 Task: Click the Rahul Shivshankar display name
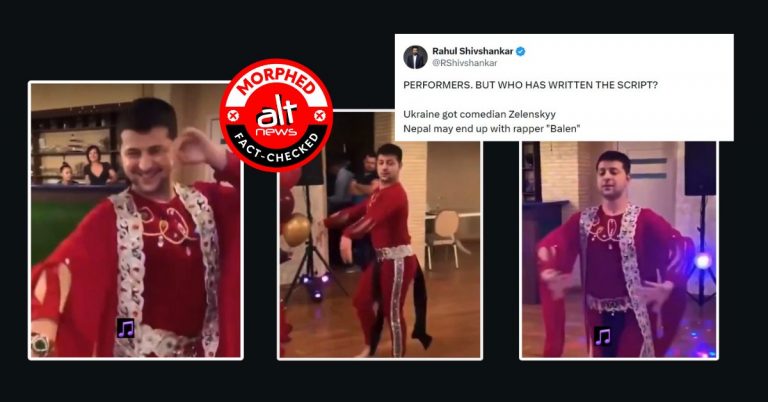473,51
